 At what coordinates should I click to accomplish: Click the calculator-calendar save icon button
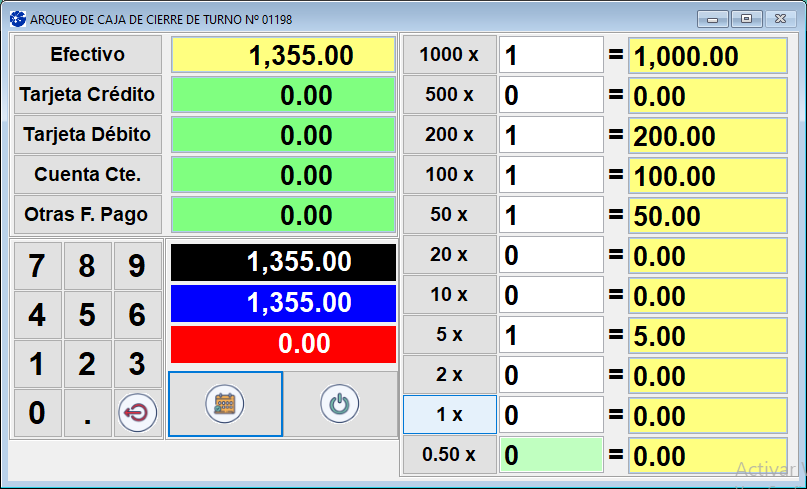coord(225,404)
